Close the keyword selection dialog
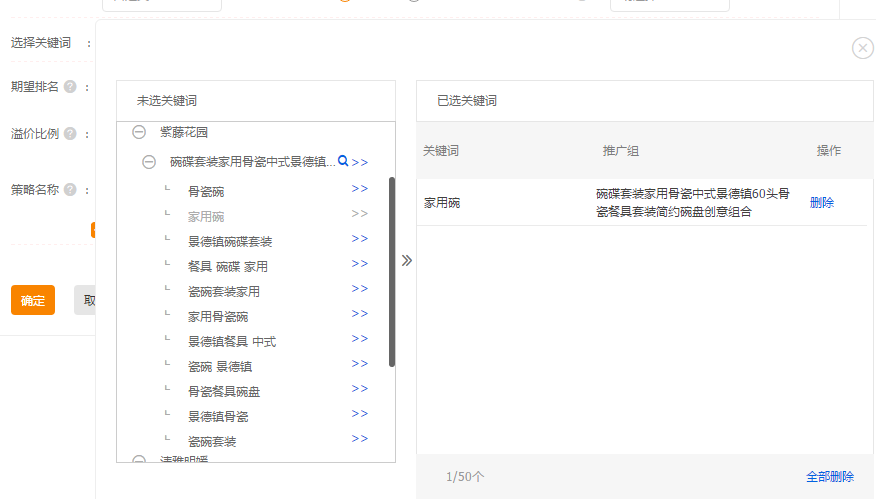This screenshot has width=876, height=499. [862, 48]
